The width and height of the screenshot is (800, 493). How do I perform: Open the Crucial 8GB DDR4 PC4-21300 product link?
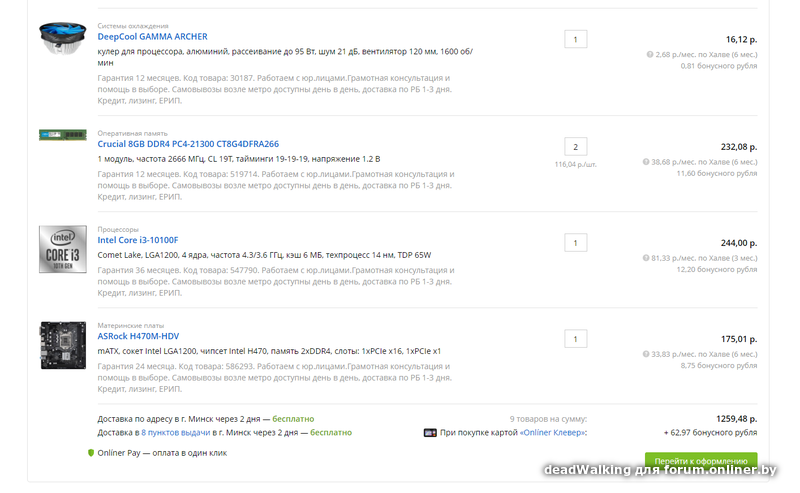tap(188, 144)
